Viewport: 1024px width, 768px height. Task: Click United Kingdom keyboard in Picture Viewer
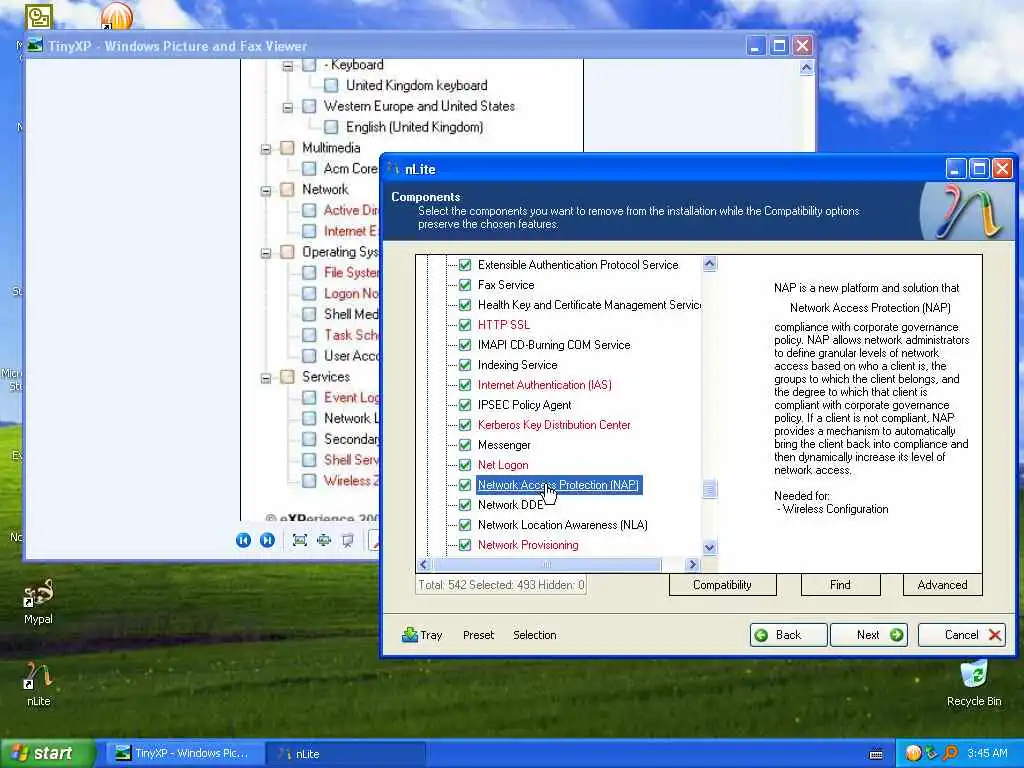click(417, 86)
